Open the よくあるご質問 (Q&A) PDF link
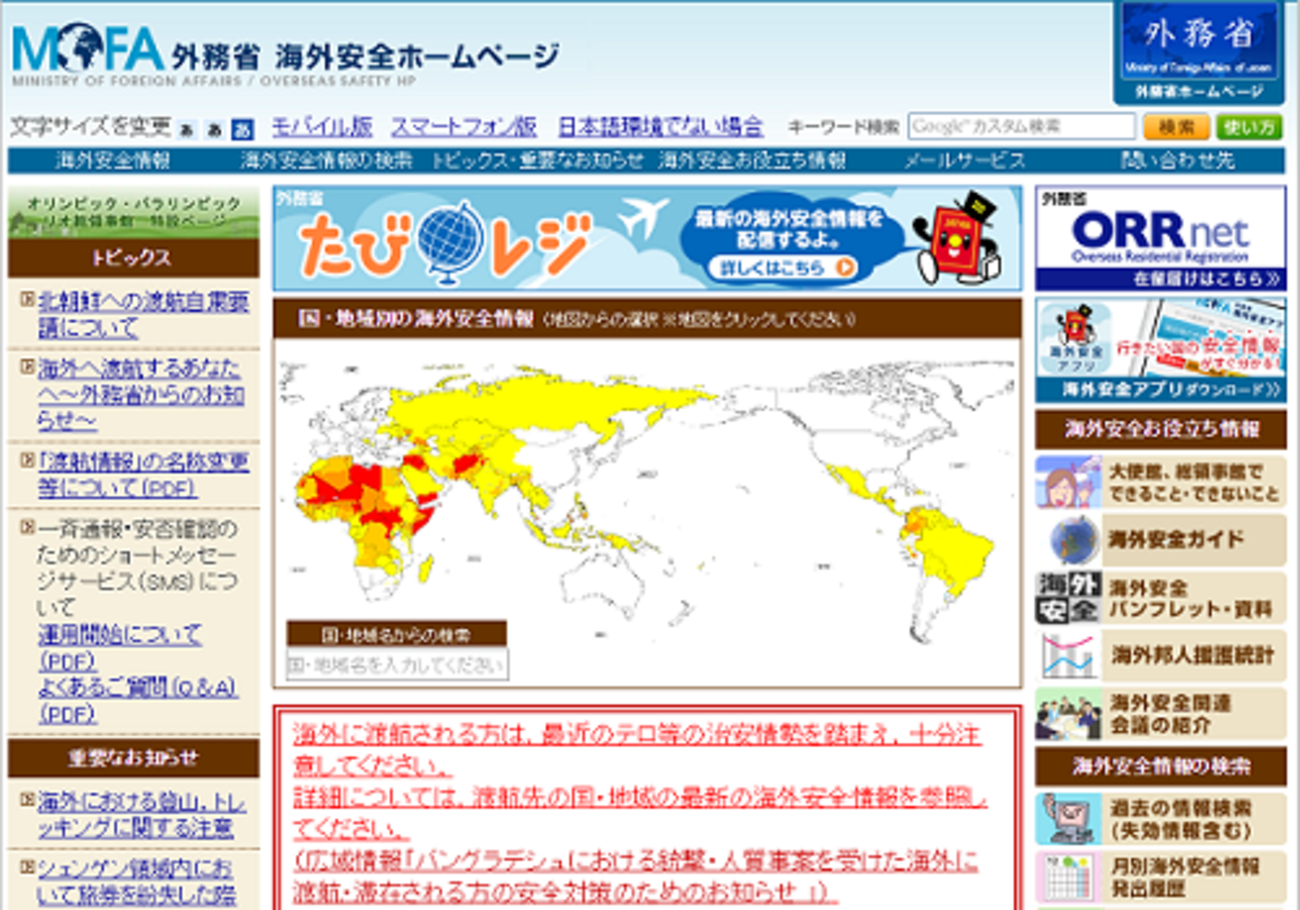Image resolution: width=1300 pixels, height=910 pixels. 137,700
